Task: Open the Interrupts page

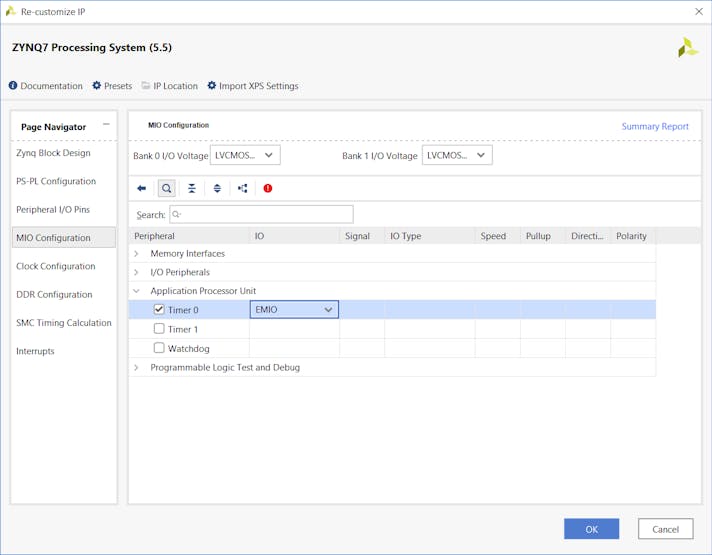Action: (x=35, y=351)
